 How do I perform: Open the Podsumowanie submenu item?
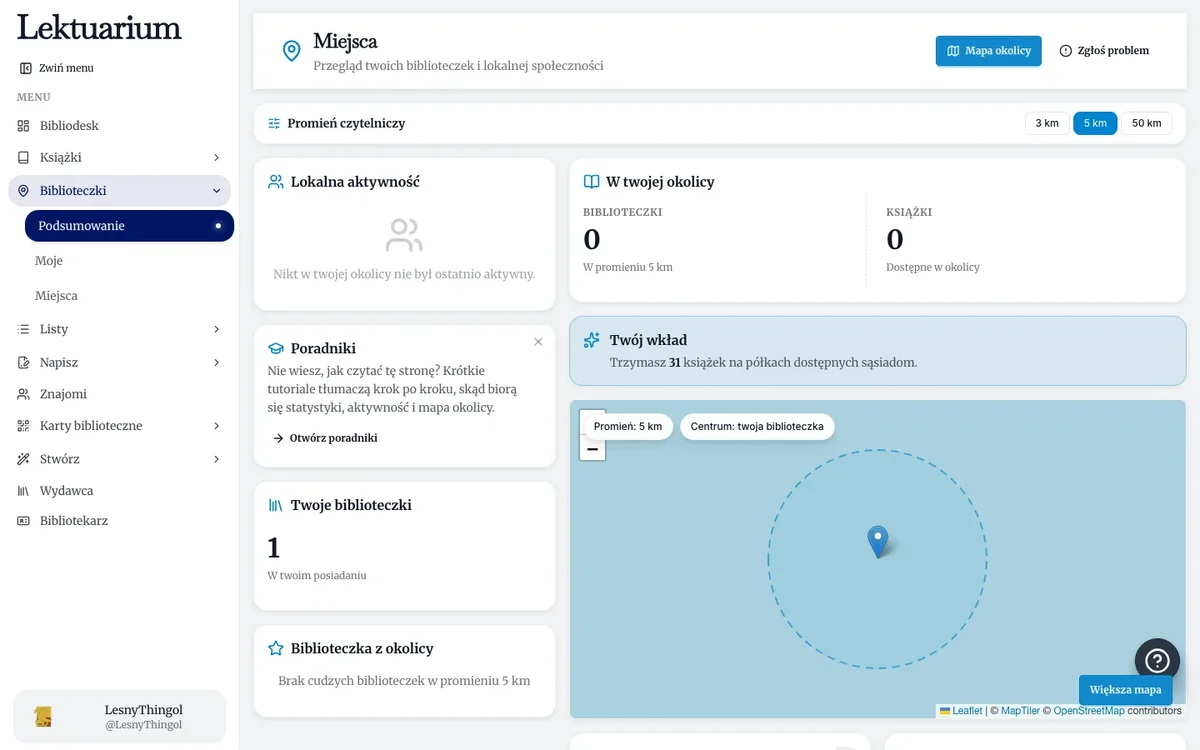click(130, 226)
